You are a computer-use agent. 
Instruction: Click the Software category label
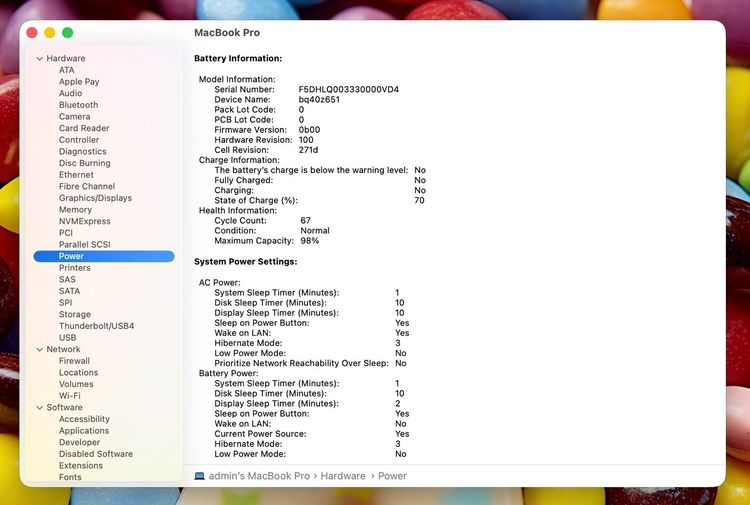(64, 407)
